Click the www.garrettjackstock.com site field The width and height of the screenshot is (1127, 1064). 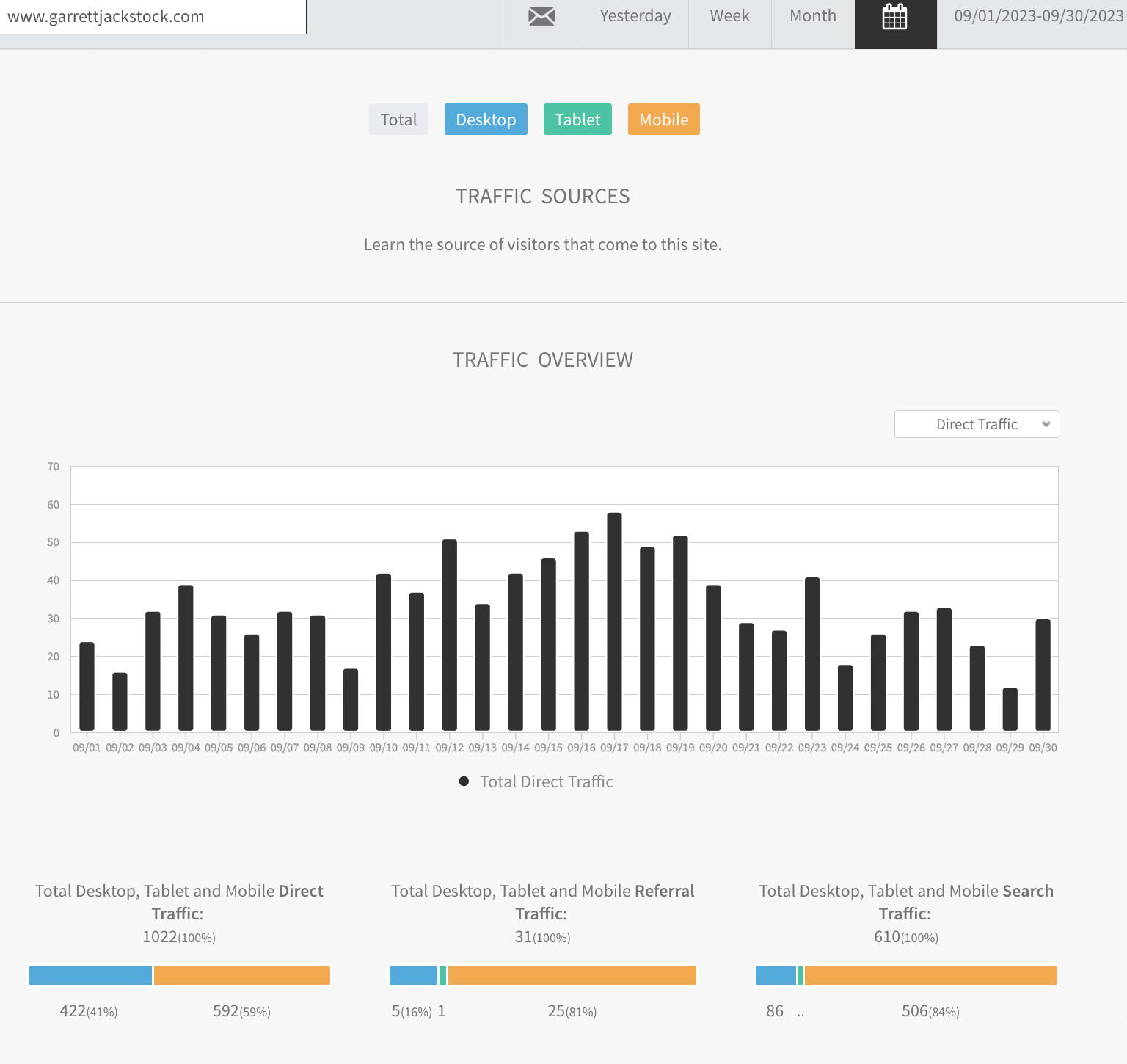(x=153, y=17)
